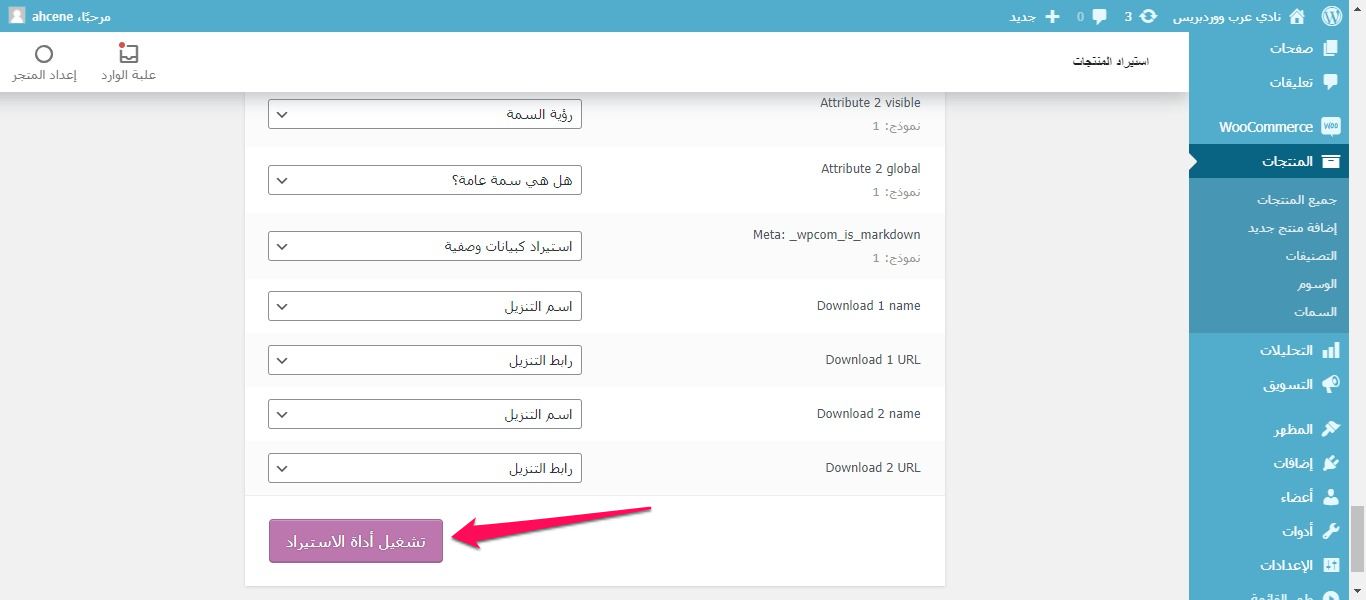This screenshot has width=1366, height=600.
Task: Click the store setup circle icon
Action: click(x=44, y=54)
